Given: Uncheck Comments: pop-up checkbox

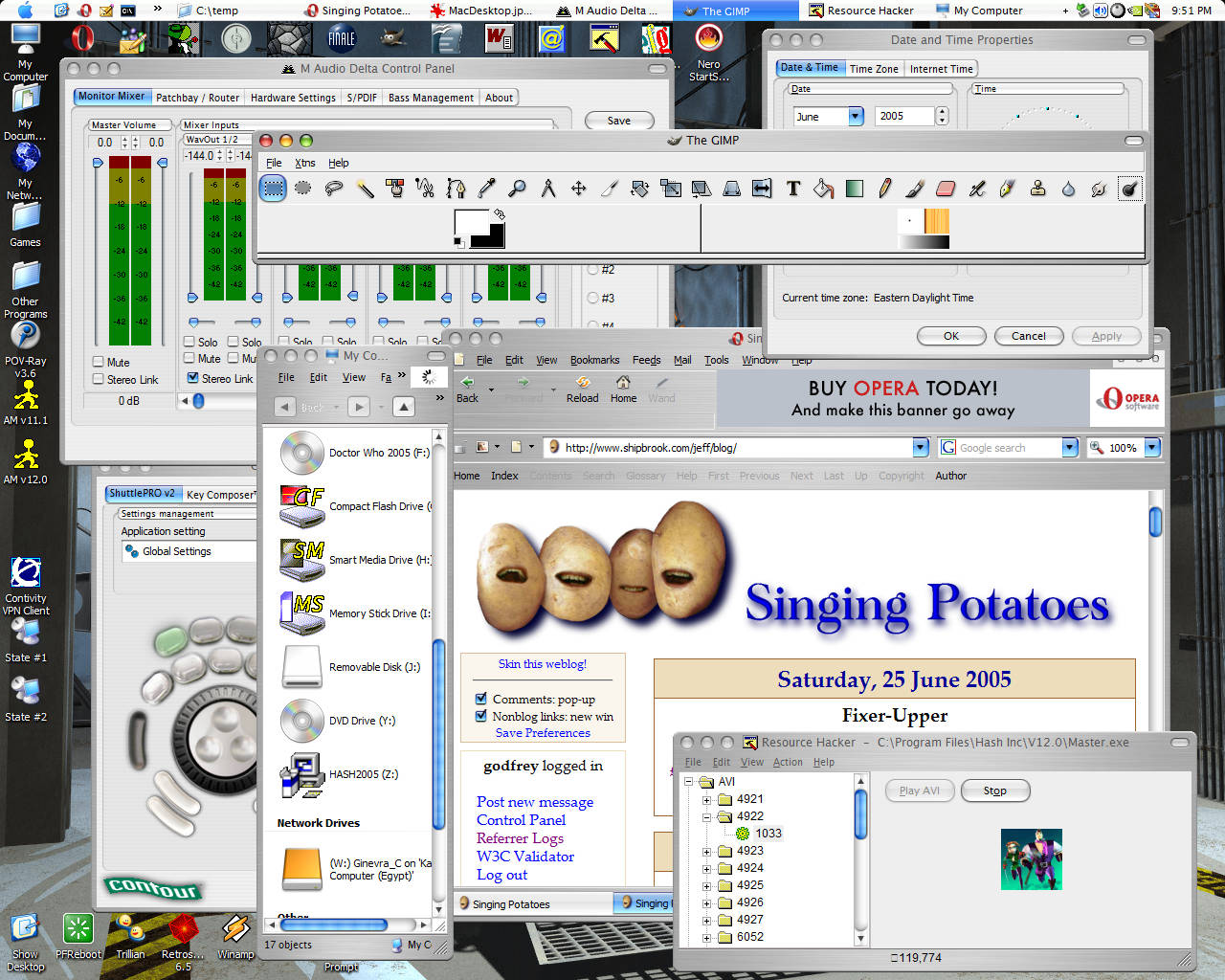Looking at the screenshot, I should click(481, 699).
